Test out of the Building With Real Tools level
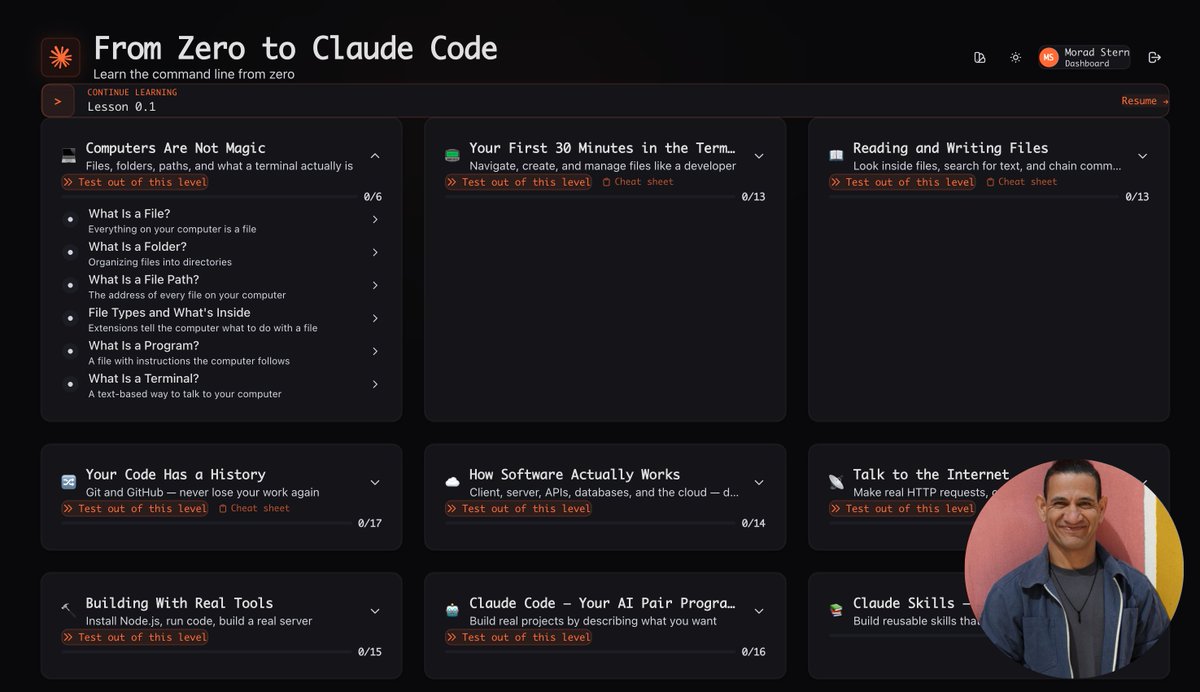Image resolution: width=1200 pixels, height=692 pixels. pyautogui.click(x=135, y=637)
